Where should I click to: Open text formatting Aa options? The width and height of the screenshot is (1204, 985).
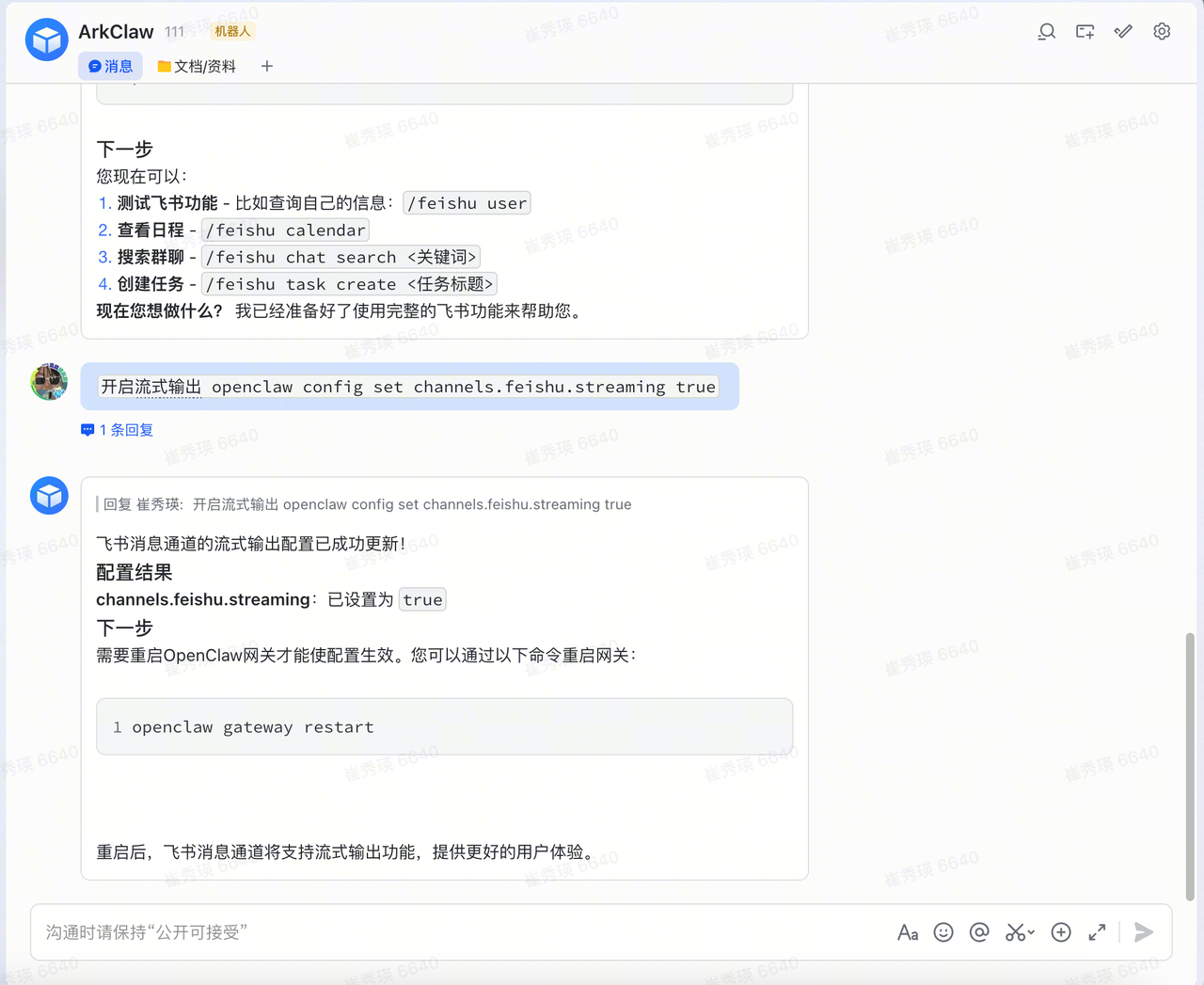pyautogui.click(x=908, y=932)
